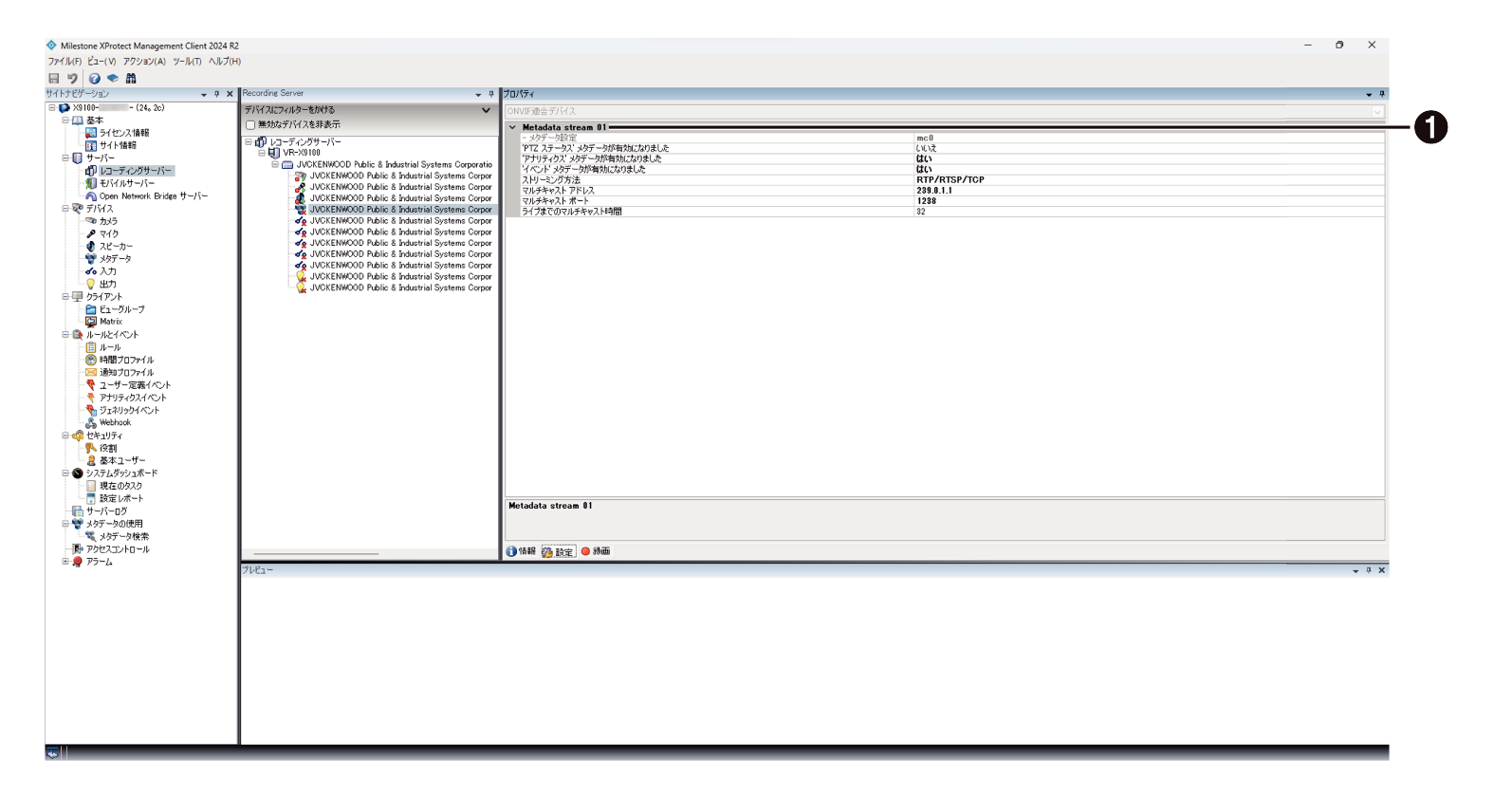
Task: Open the Matrix node
Action: [111, 322]
